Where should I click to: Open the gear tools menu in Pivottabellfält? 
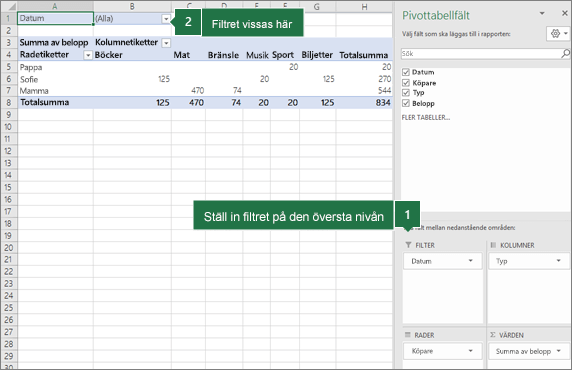coord(558,34)
